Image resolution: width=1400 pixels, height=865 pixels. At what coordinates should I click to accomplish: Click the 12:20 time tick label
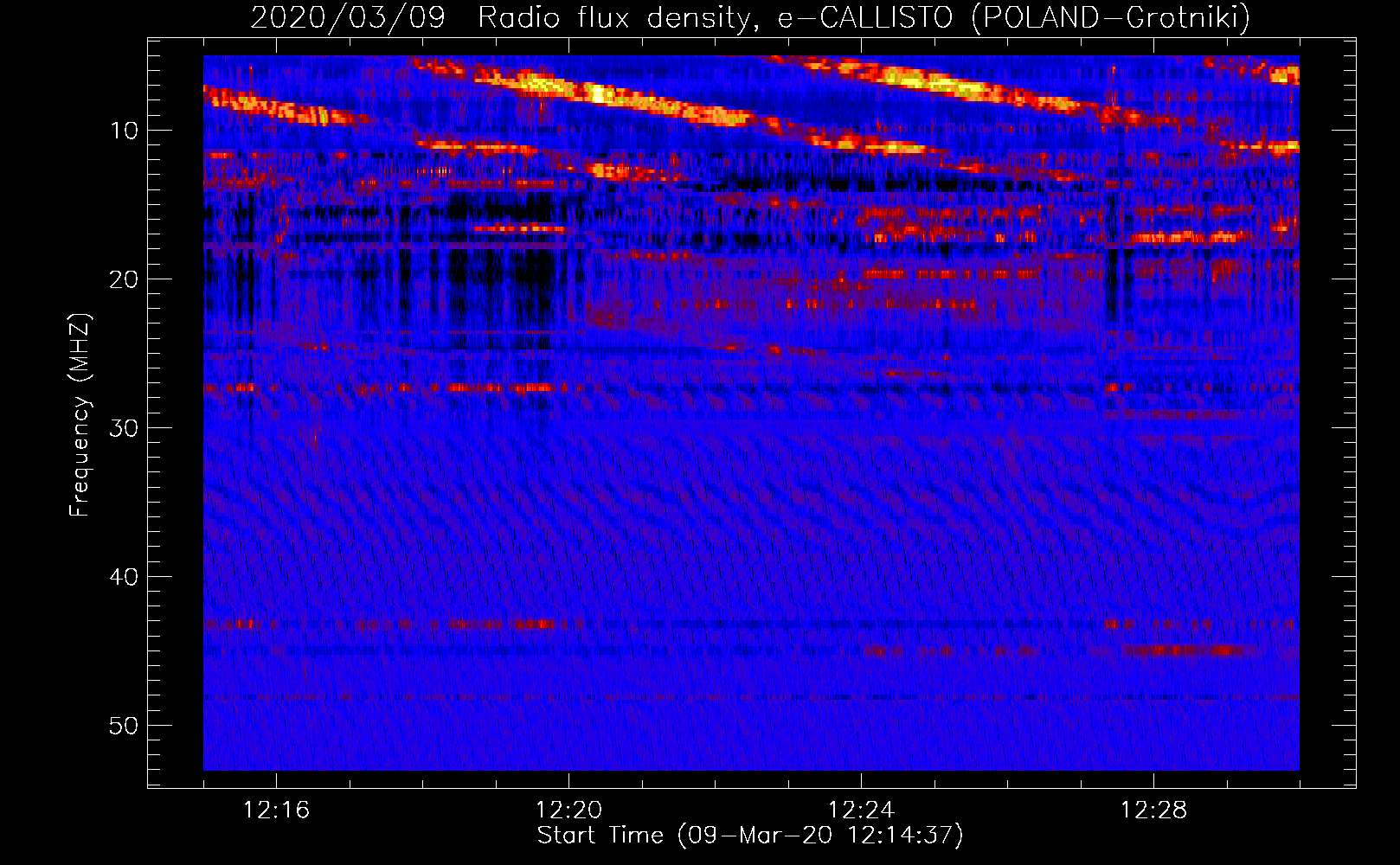tap(568, 811)
